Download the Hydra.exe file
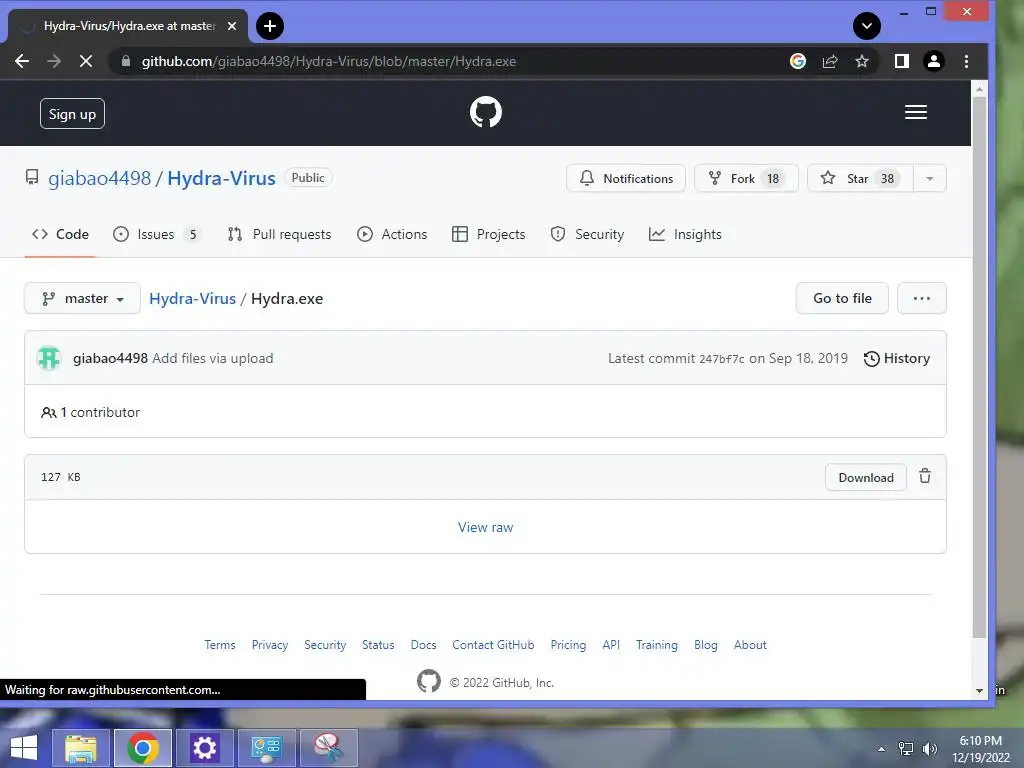 866,477
